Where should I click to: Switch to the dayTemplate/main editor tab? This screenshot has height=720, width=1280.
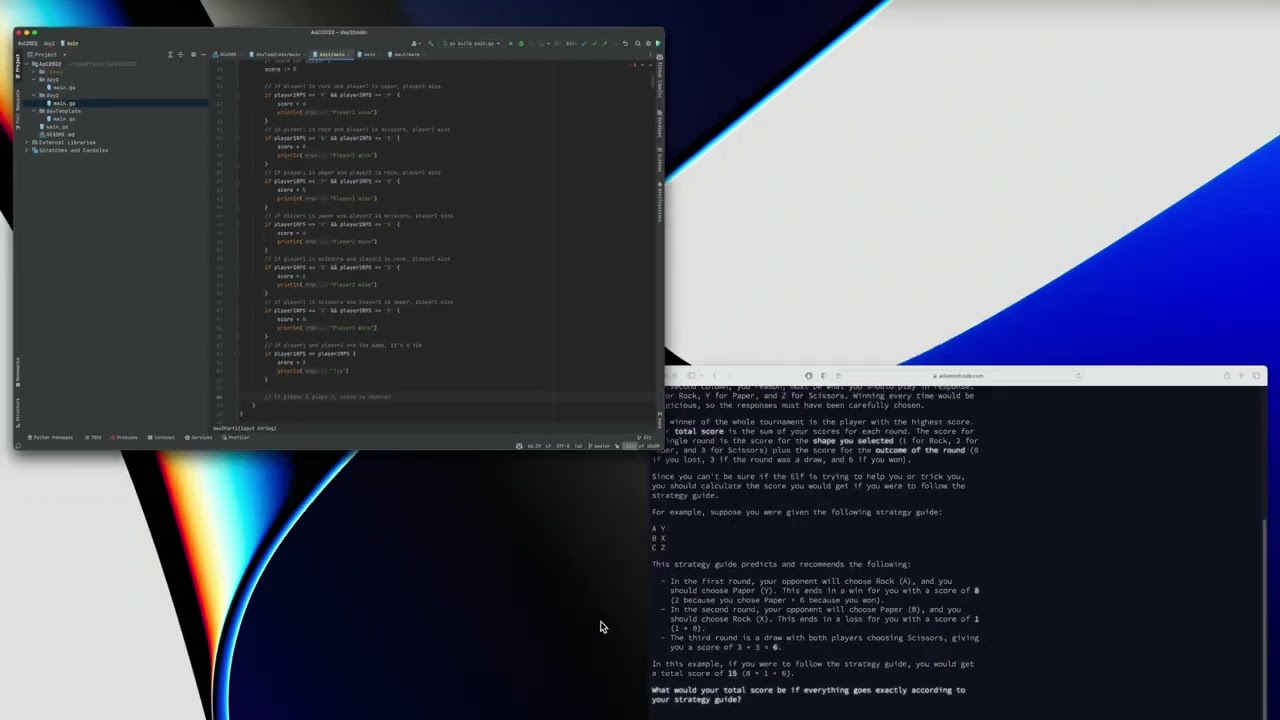pyautogui.click(x=277, y=55)
